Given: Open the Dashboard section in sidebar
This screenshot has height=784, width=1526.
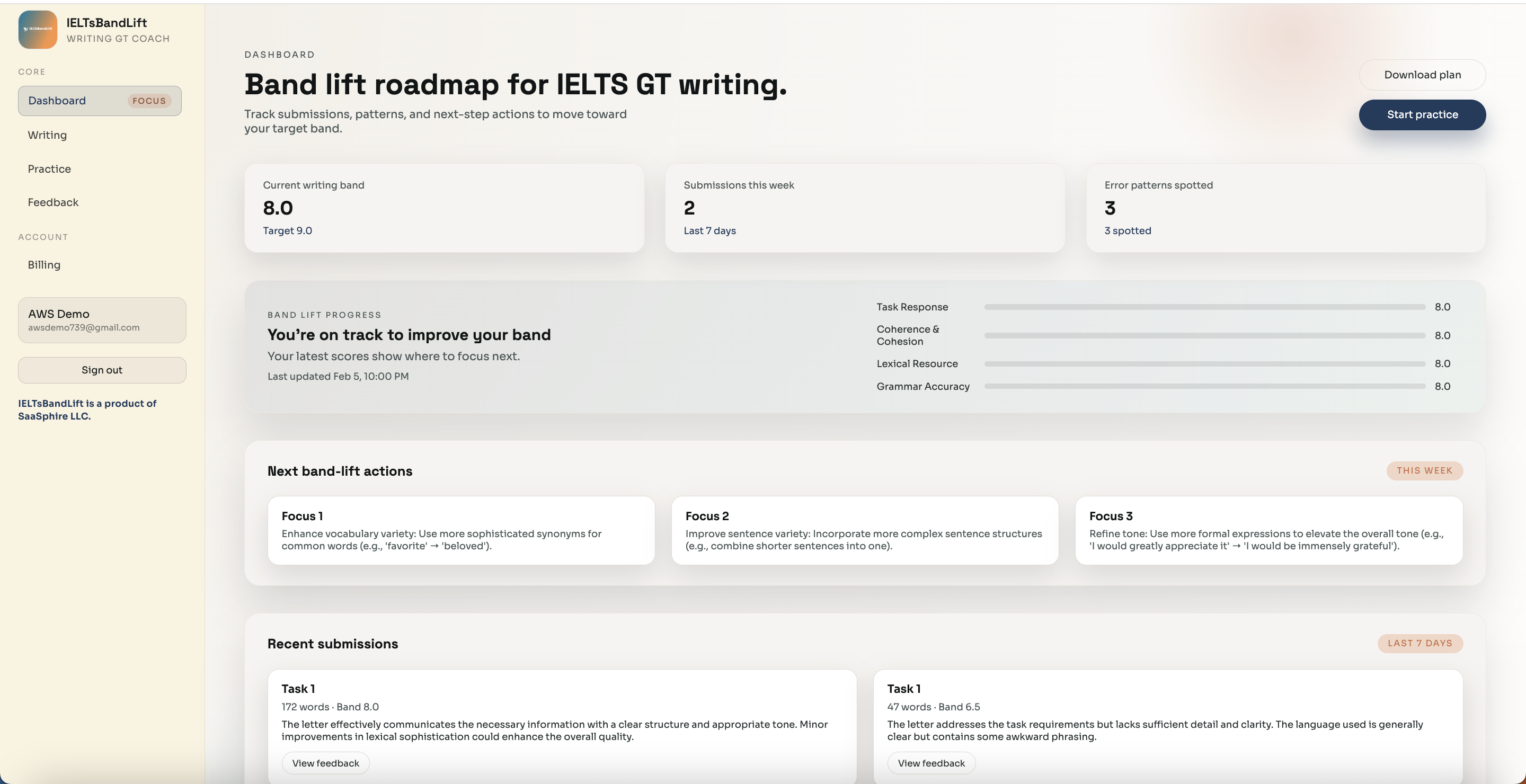Looking at the screenshot, I should 57,100.
